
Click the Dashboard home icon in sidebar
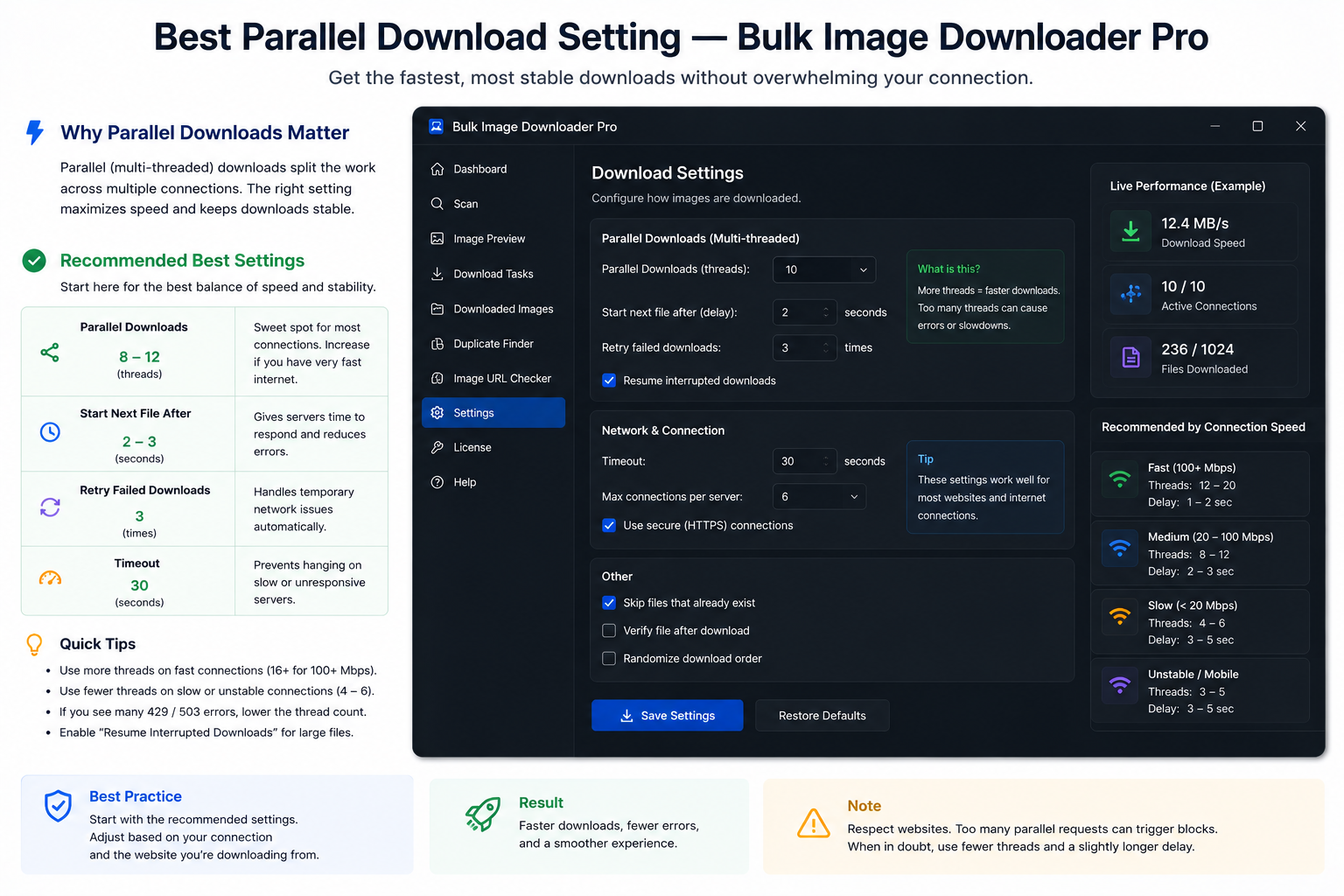tap(437, 169)
